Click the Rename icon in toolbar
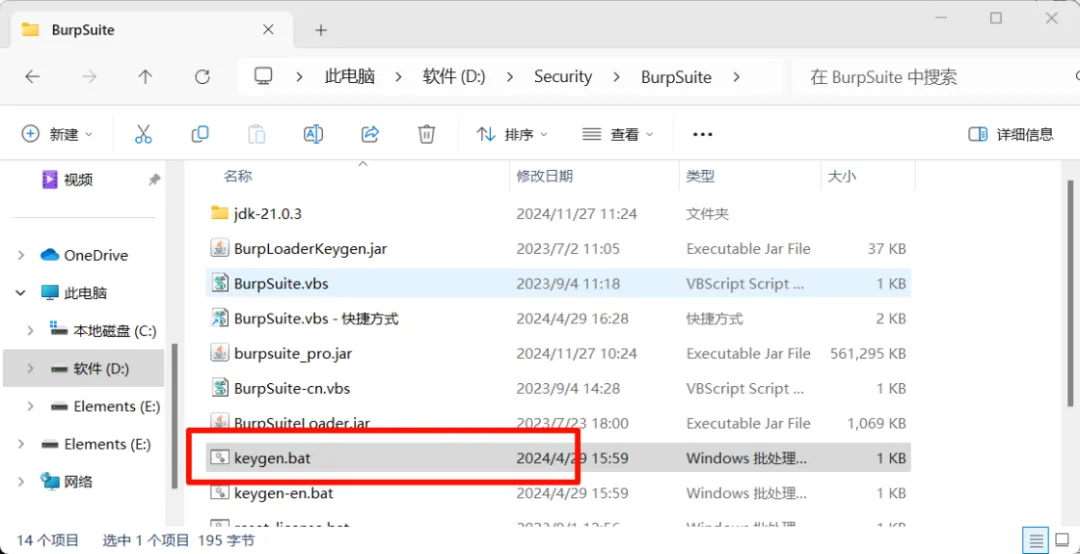 (x=313, y=134)
